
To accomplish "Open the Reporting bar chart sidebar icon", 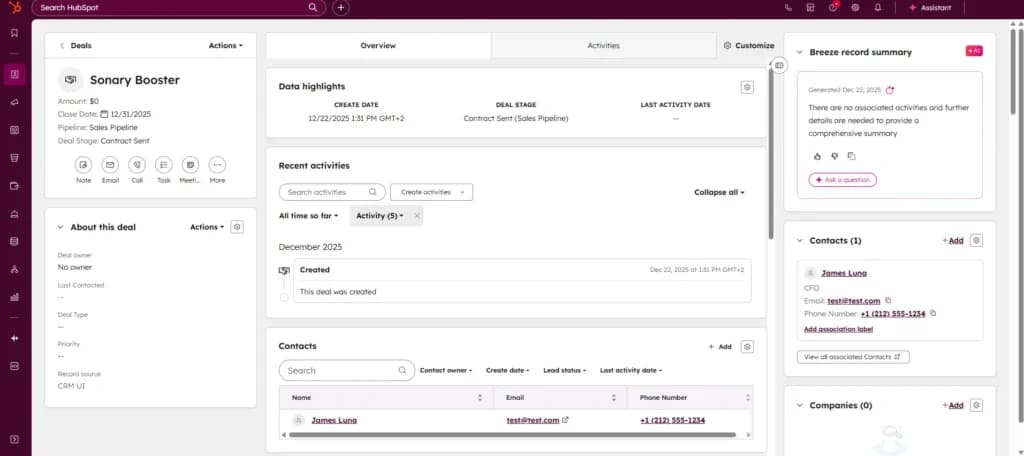I will pos(15,297).
